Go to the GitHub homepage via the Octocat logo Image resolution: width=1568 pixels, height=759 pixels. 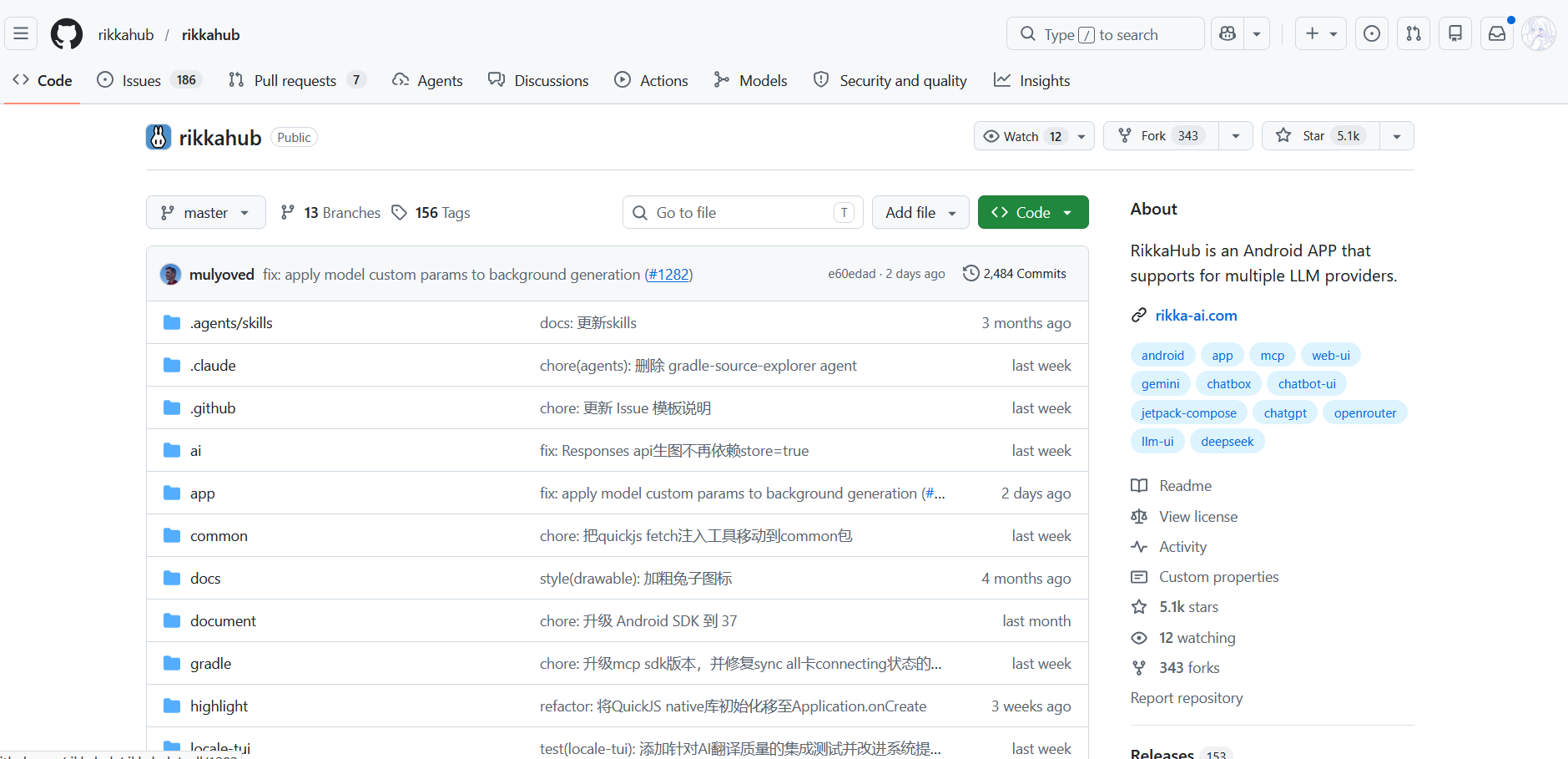(x=67, y=34)
